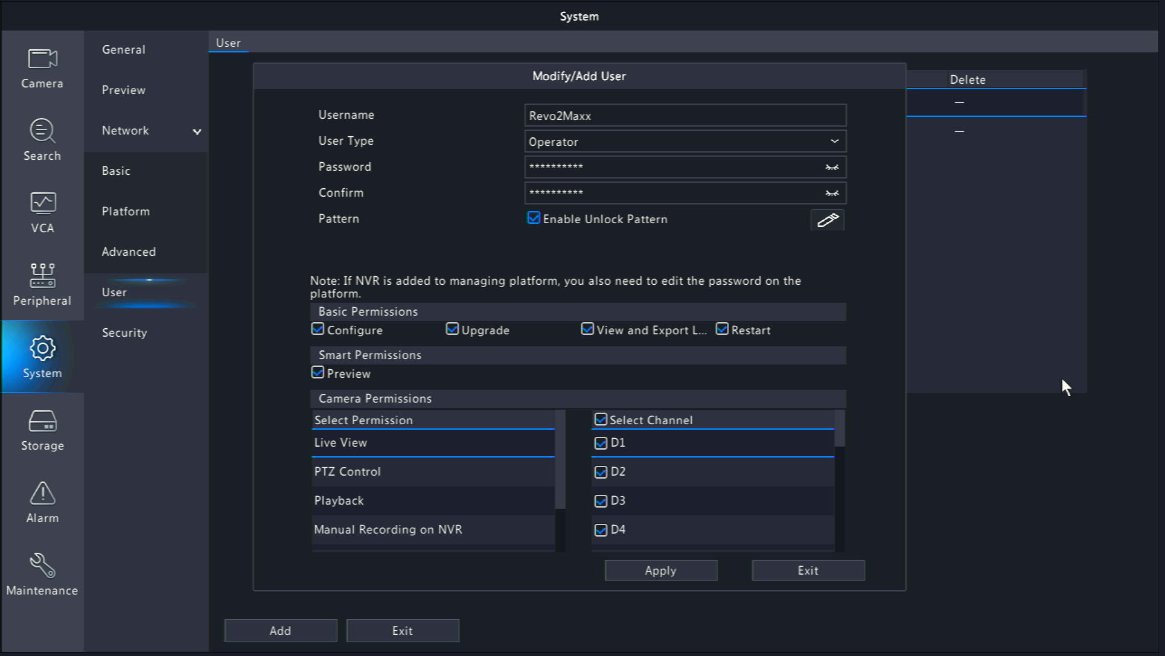Open the Alarm warning icon
Viewport: 1165px width, 656px height.
click(x=42, y=493)
